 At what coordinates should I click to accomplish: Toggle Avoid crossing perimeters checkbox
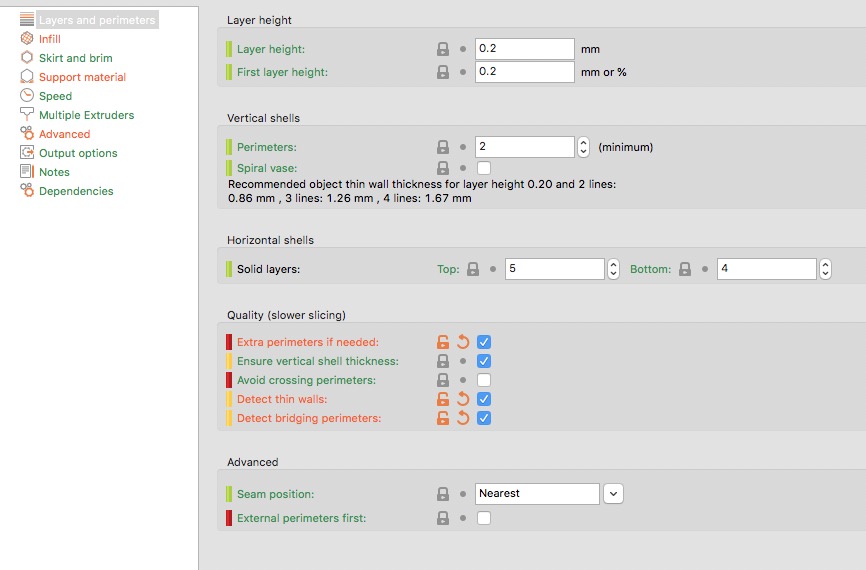click(484, 380)
